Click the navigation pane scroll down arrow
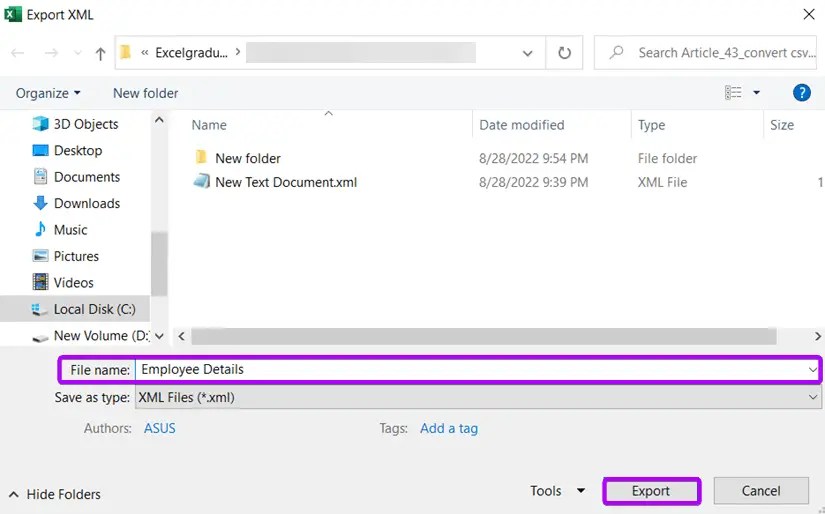 [x=159, y=336]
